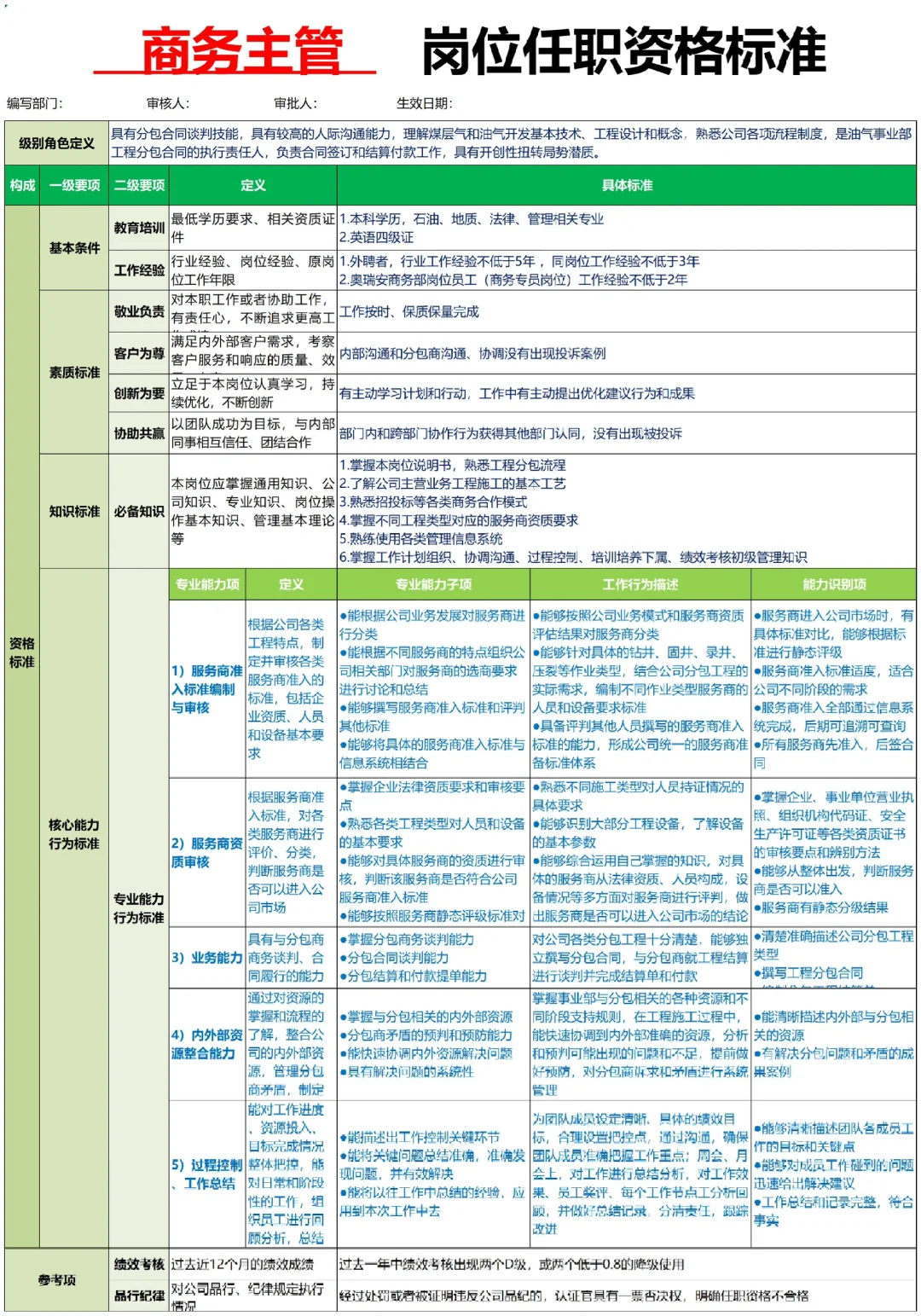Click the 构成 header cell
The height and width of the screenshot is (1316, 921).
[22, 184]
